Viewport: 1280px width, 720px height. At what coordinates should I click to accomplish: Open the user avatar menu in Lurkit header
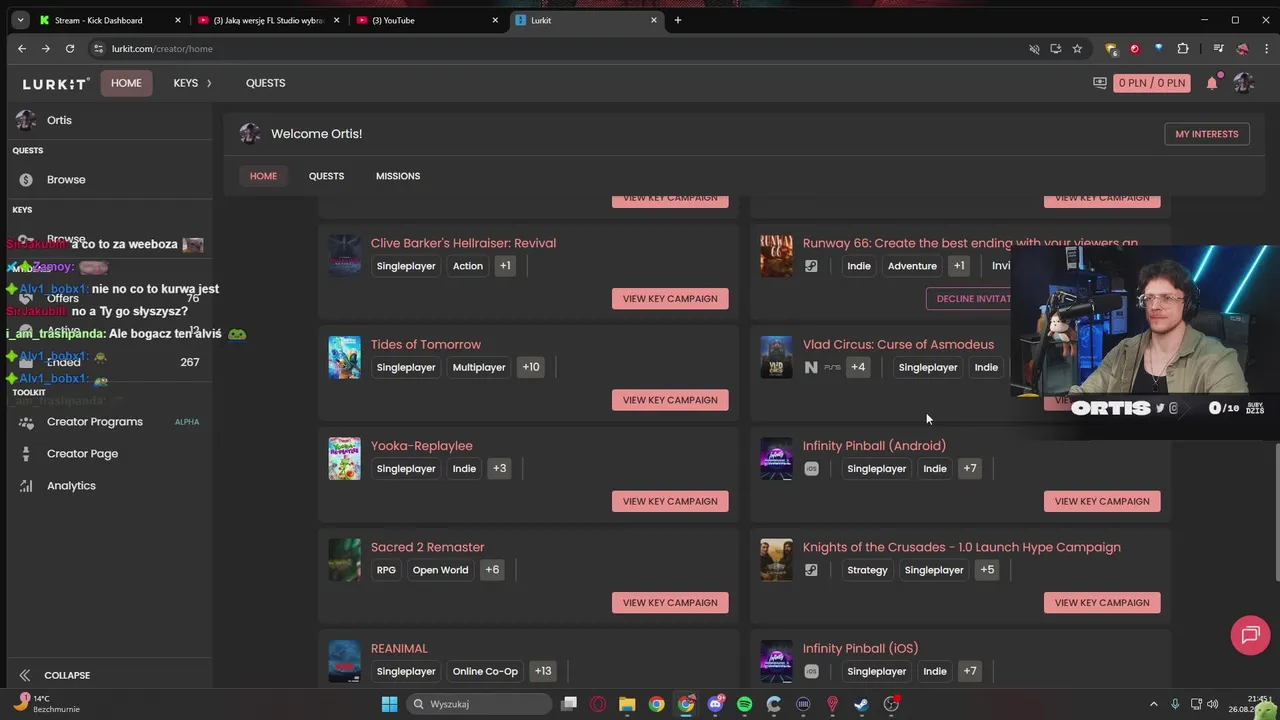1243,83
